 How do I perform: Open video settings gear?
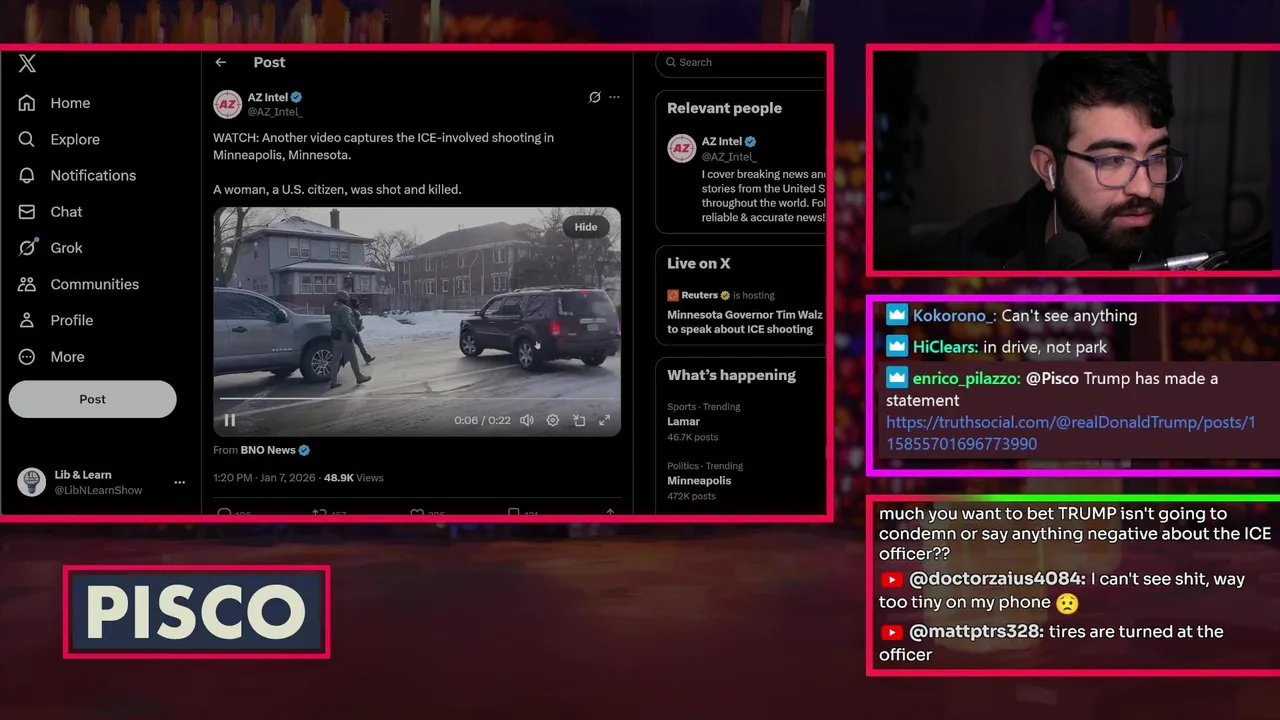(553, 421)
